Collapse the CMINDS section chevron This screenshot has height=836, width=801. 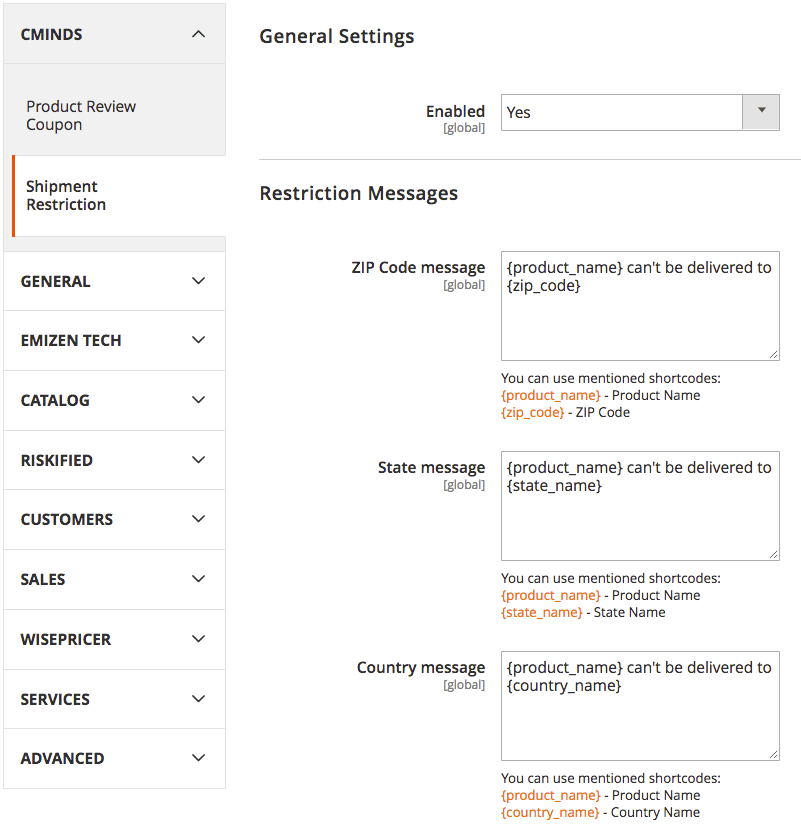[198, 34]
